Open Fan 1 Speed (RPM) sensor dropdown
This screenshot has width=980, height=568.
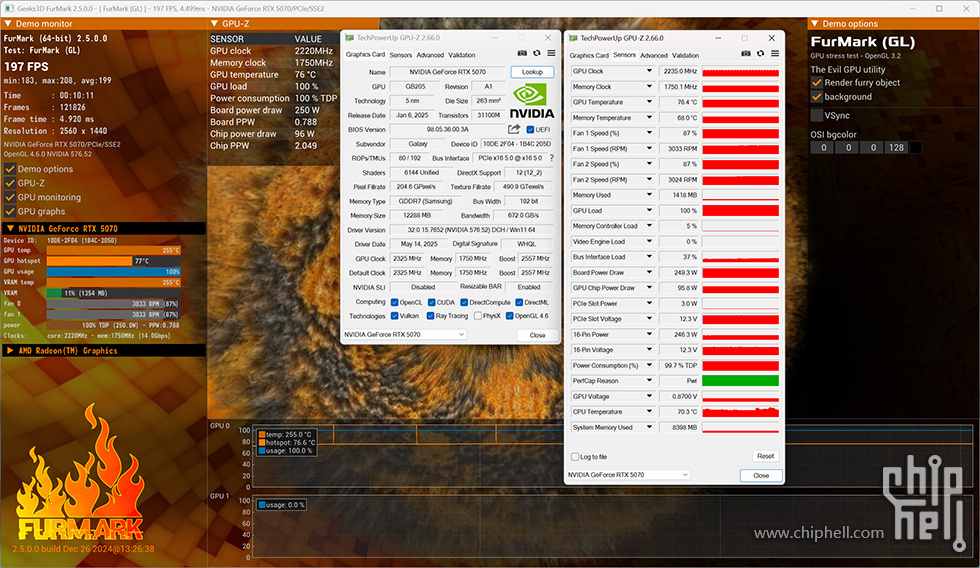tap(649, 149)
